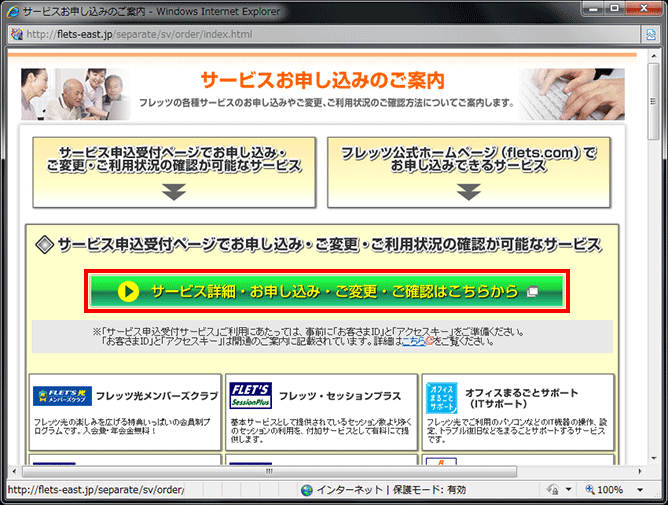668x505 pixels.
Task: Click the external link icon beside こちら
Action: point(429,341)
